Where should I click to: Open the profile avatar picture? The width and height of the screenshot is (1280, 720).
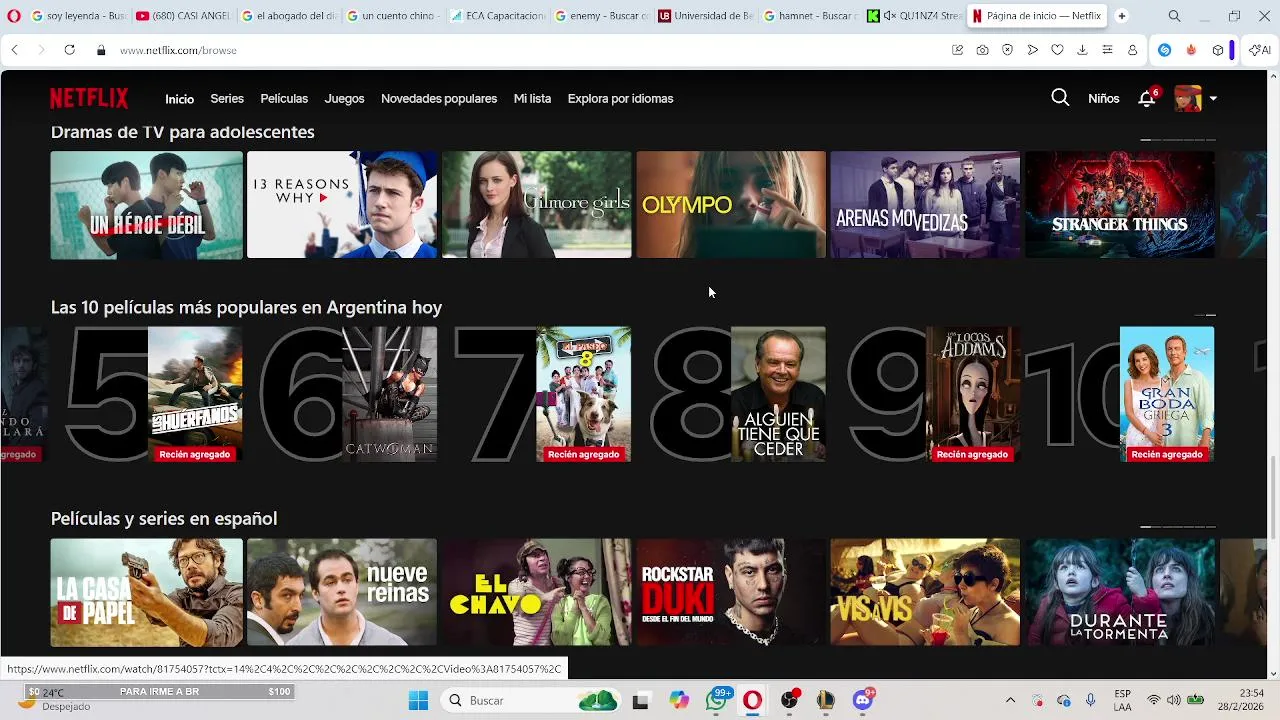[x=1188, y=98]
